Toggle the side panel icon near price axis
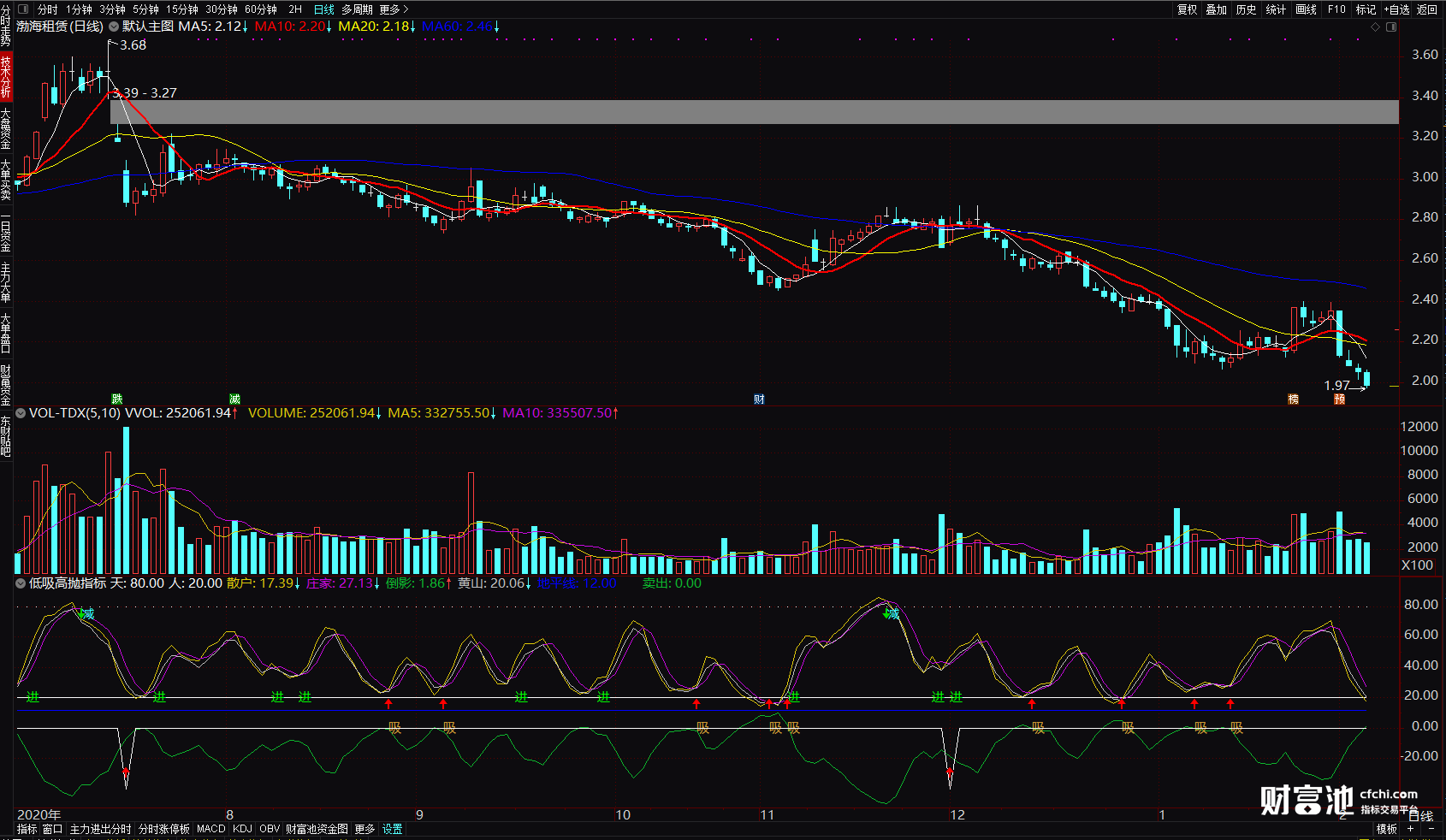Screen dimensions: 1446x840 pyautogui.click(x=1391, y=27)
